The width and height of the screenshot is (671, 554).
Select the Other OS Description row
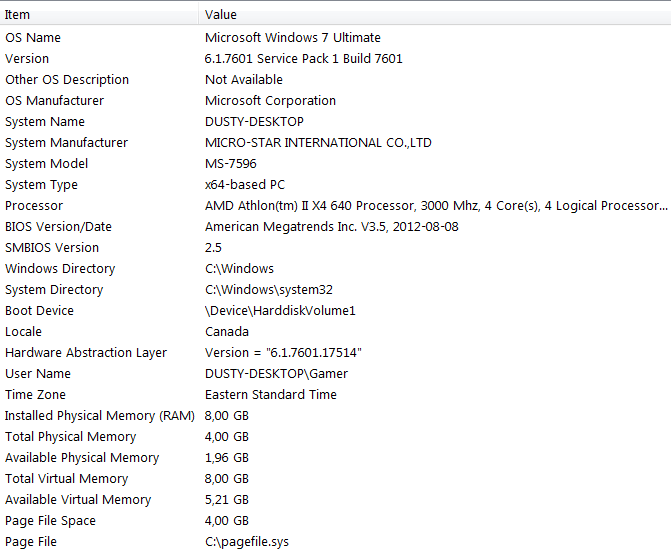pyautogui.click(x=336, y=80)
